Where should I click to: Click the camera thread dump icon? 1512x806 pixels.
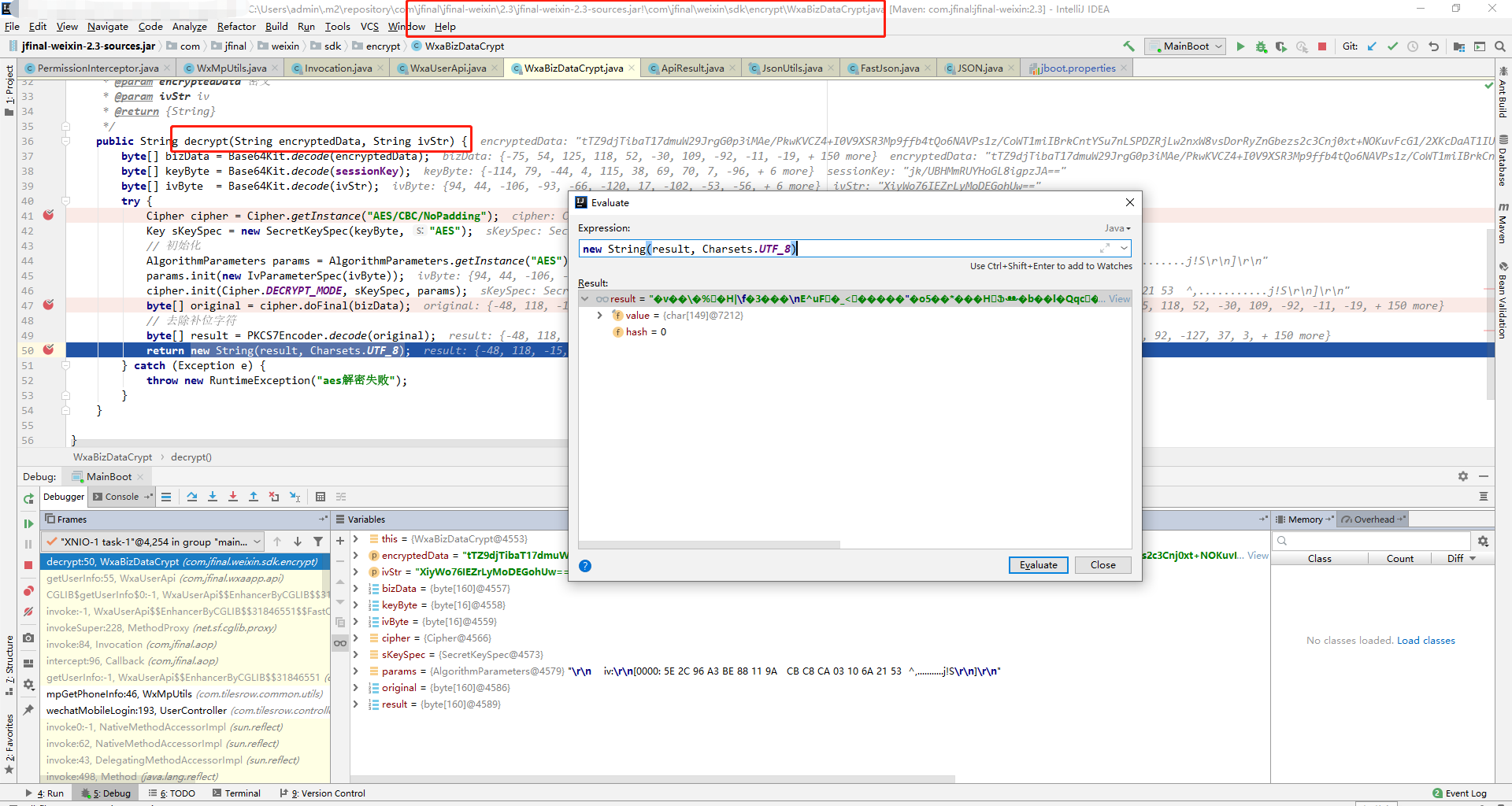click(x=28, y=638)
